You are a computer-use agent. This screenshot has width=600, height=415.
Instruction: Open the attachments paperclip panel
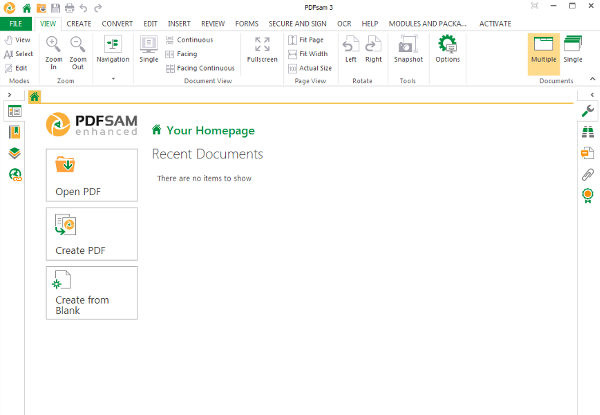[x=588, y=174]
